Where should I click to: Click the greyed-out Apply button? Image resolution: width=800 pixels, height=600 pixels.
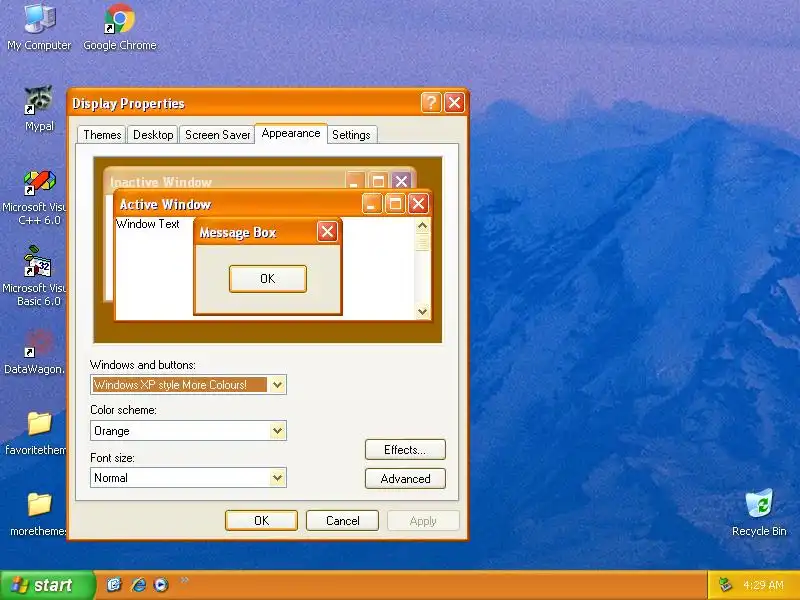pos(423,520)
